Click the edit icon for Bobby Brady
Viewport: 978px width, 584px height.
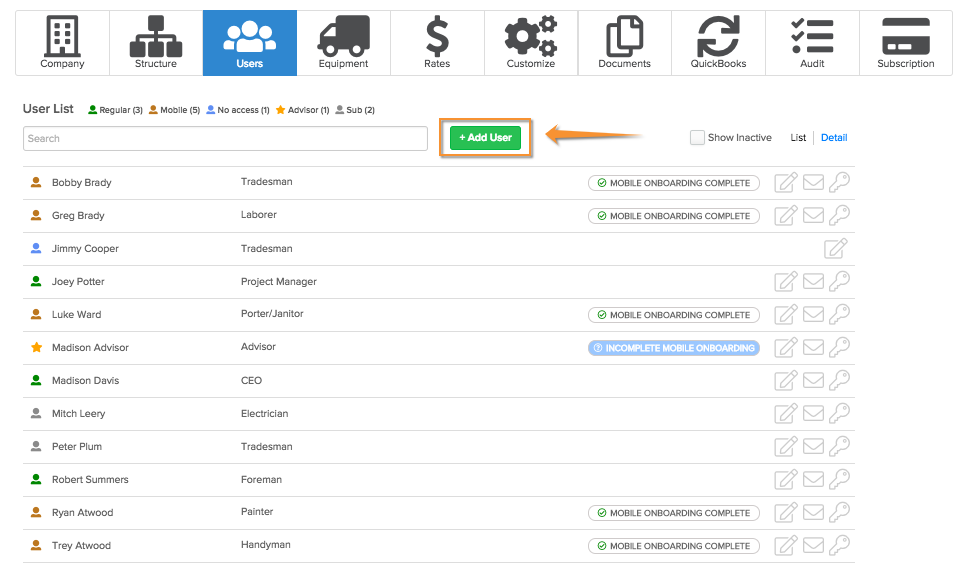[x=785, y=182]
